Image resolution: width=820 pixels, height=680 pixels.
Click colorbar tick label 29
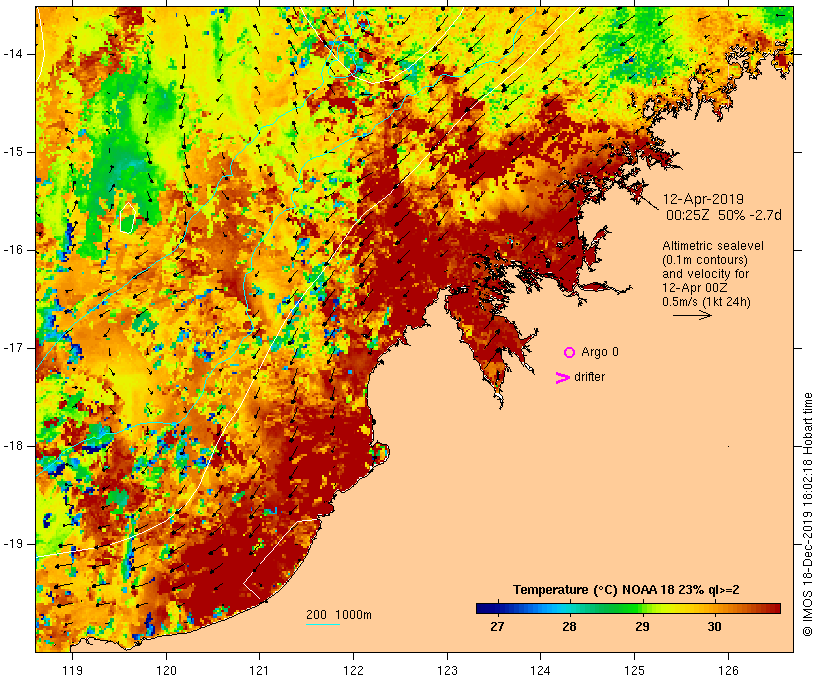coord(642,627)
